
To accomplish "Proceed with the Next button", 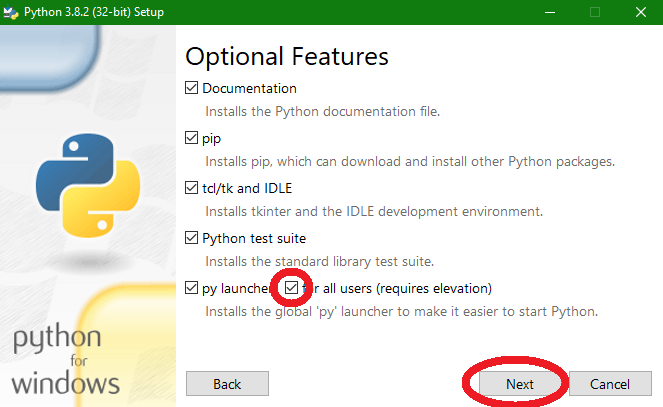I will (520, 384).
